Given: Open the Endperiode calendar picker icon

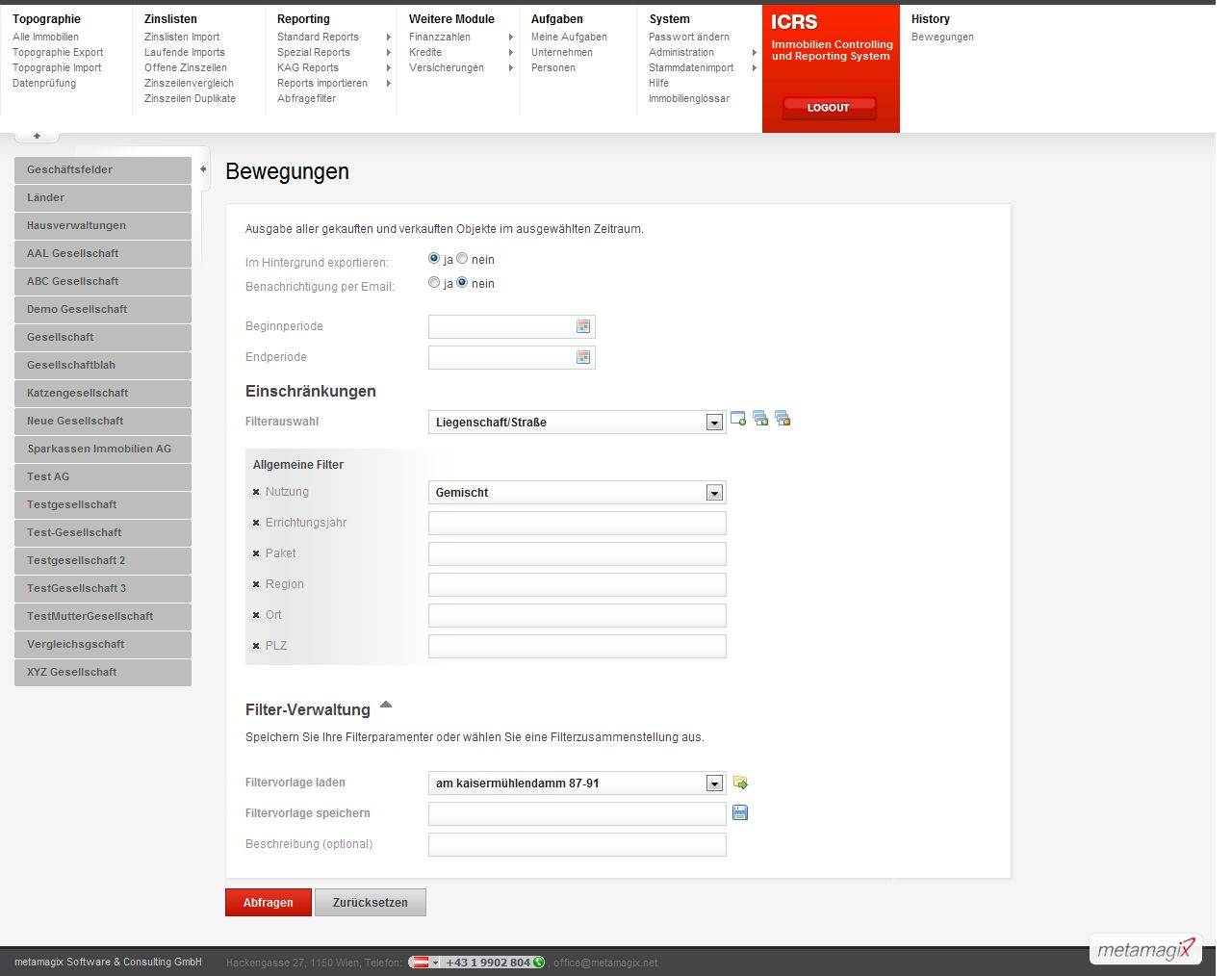Looking at the screenshot, I should coord(583,358).
